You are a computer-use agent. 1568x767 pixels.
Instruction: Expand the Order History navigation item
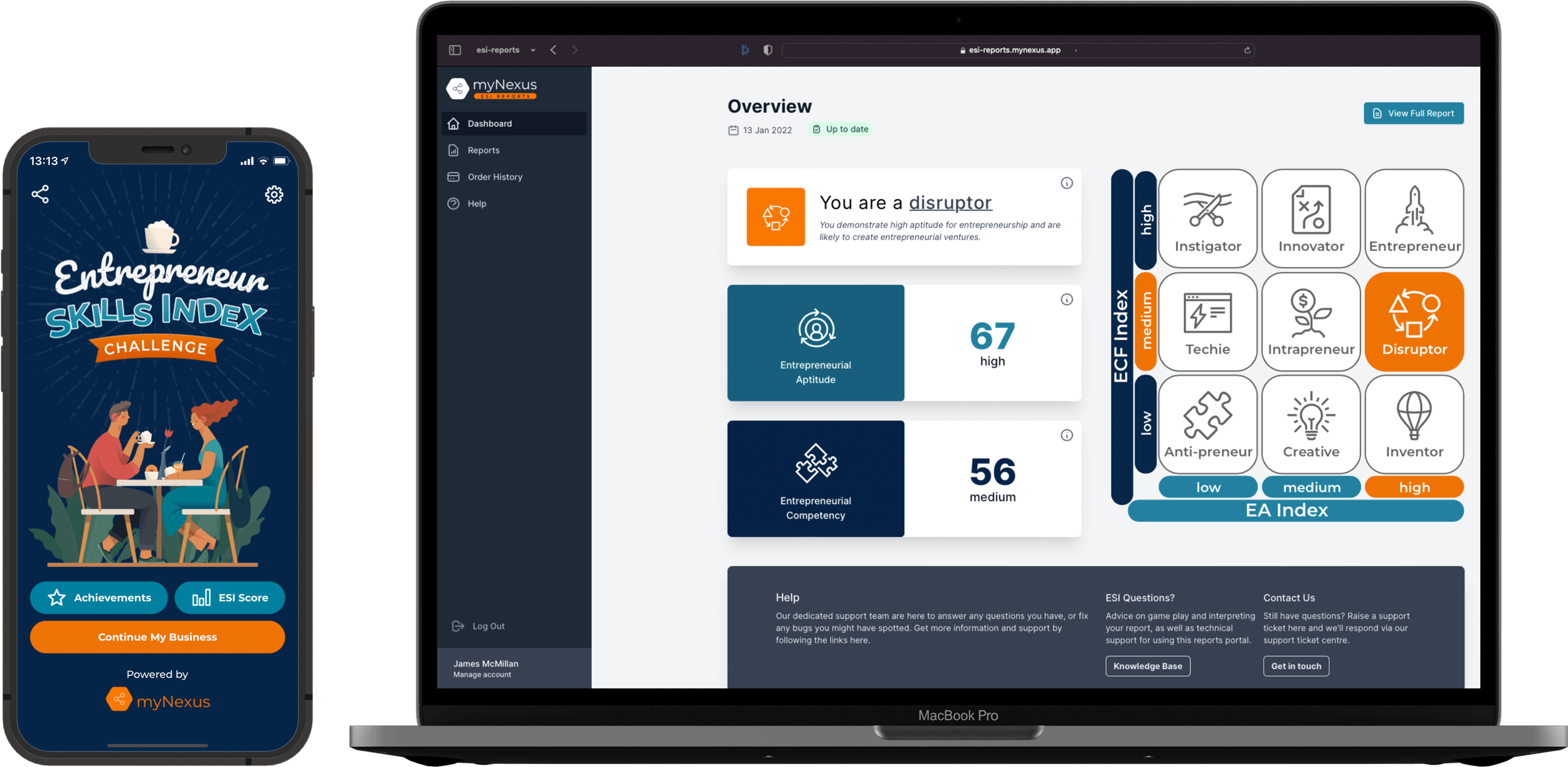(496, 175)
